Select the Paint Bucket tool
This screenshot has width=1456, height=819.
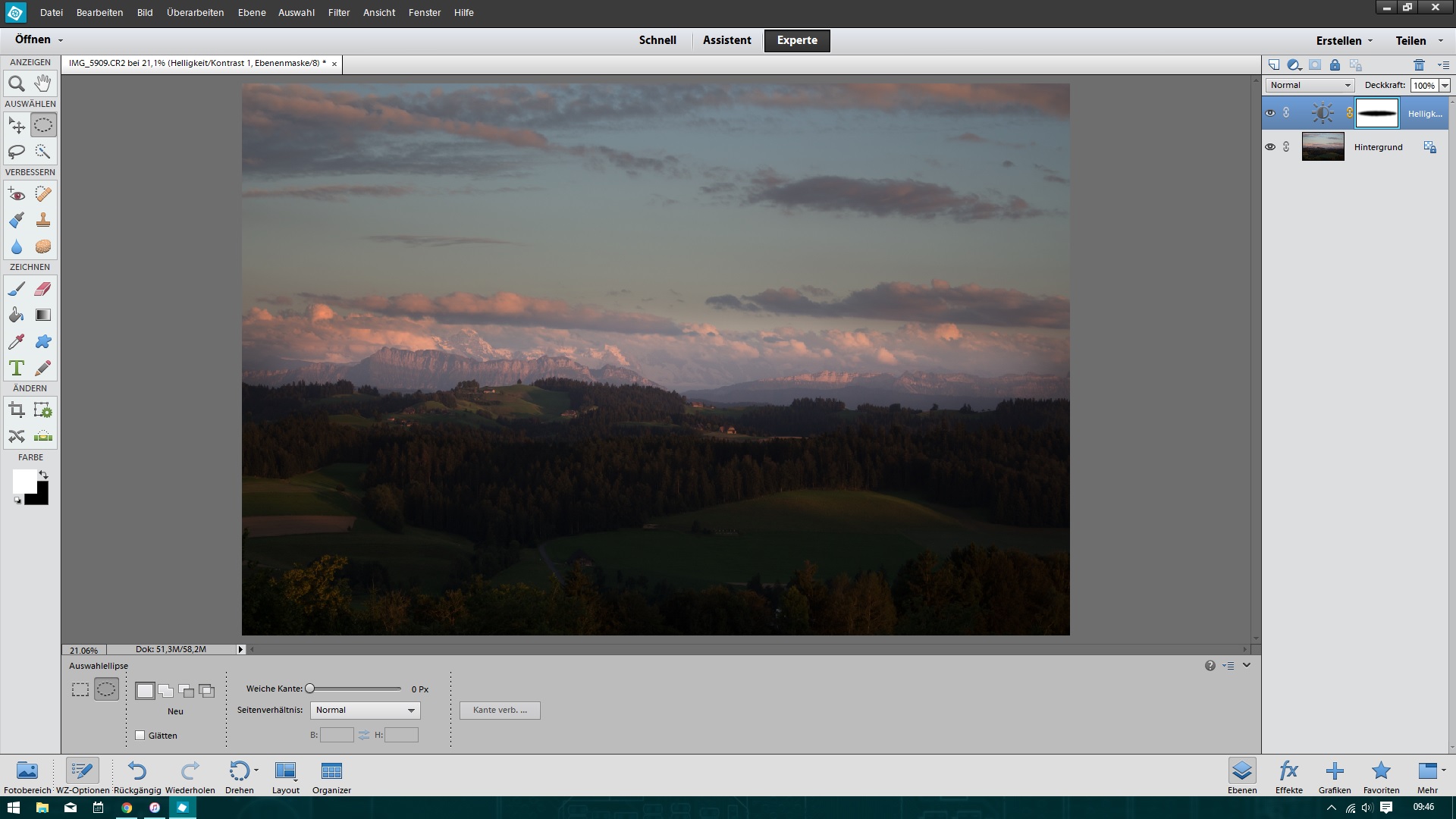click(17, 315)
